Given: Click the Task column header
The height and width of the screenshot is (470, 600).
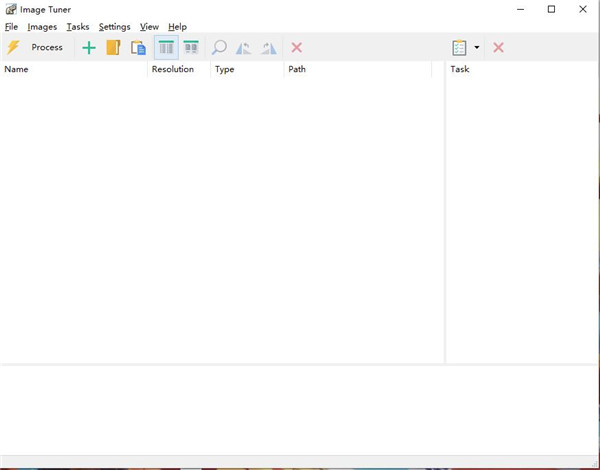Looking at the screenshot, I should (460, 70).
